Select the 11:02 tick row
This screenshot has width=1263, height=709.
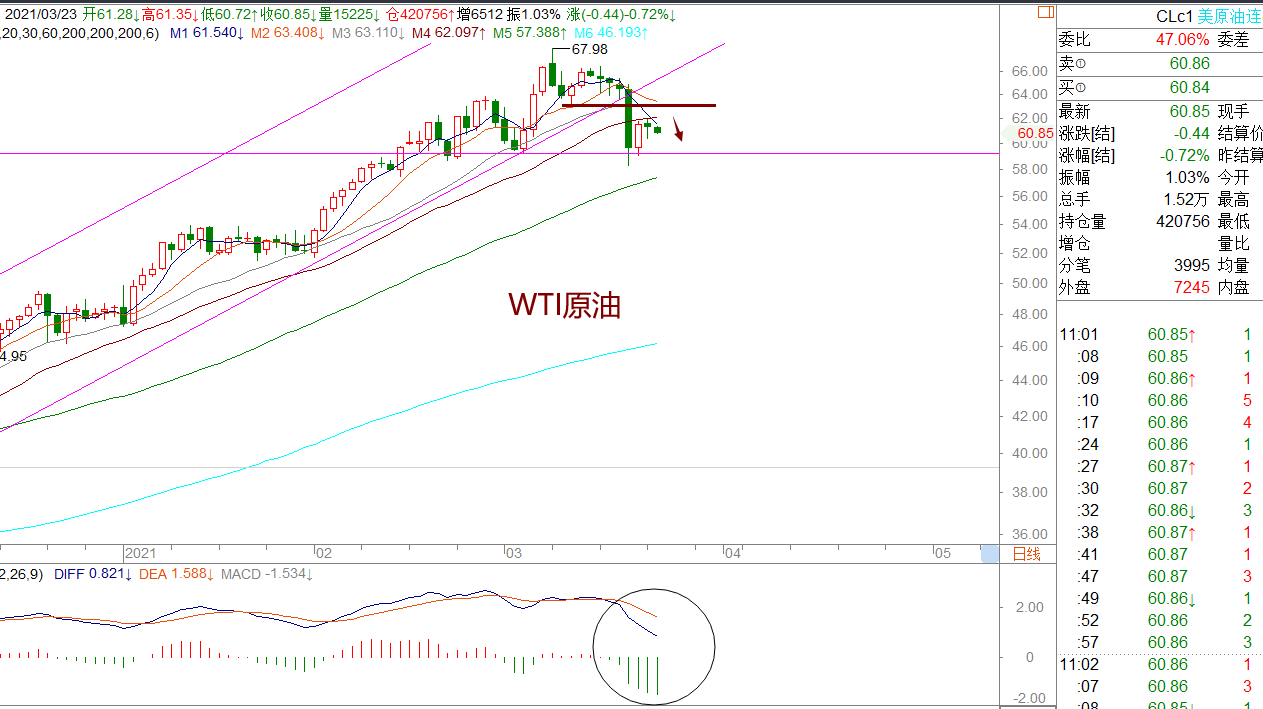pyautogui.click(x=1160, y=665)
